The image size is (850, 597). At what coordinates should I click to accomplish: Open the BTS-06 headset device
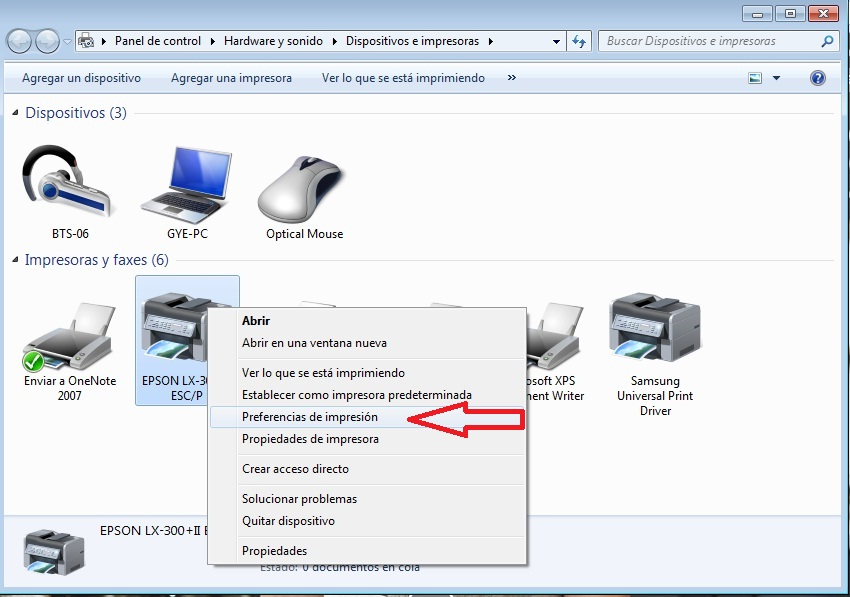click(x=69, y=192)
